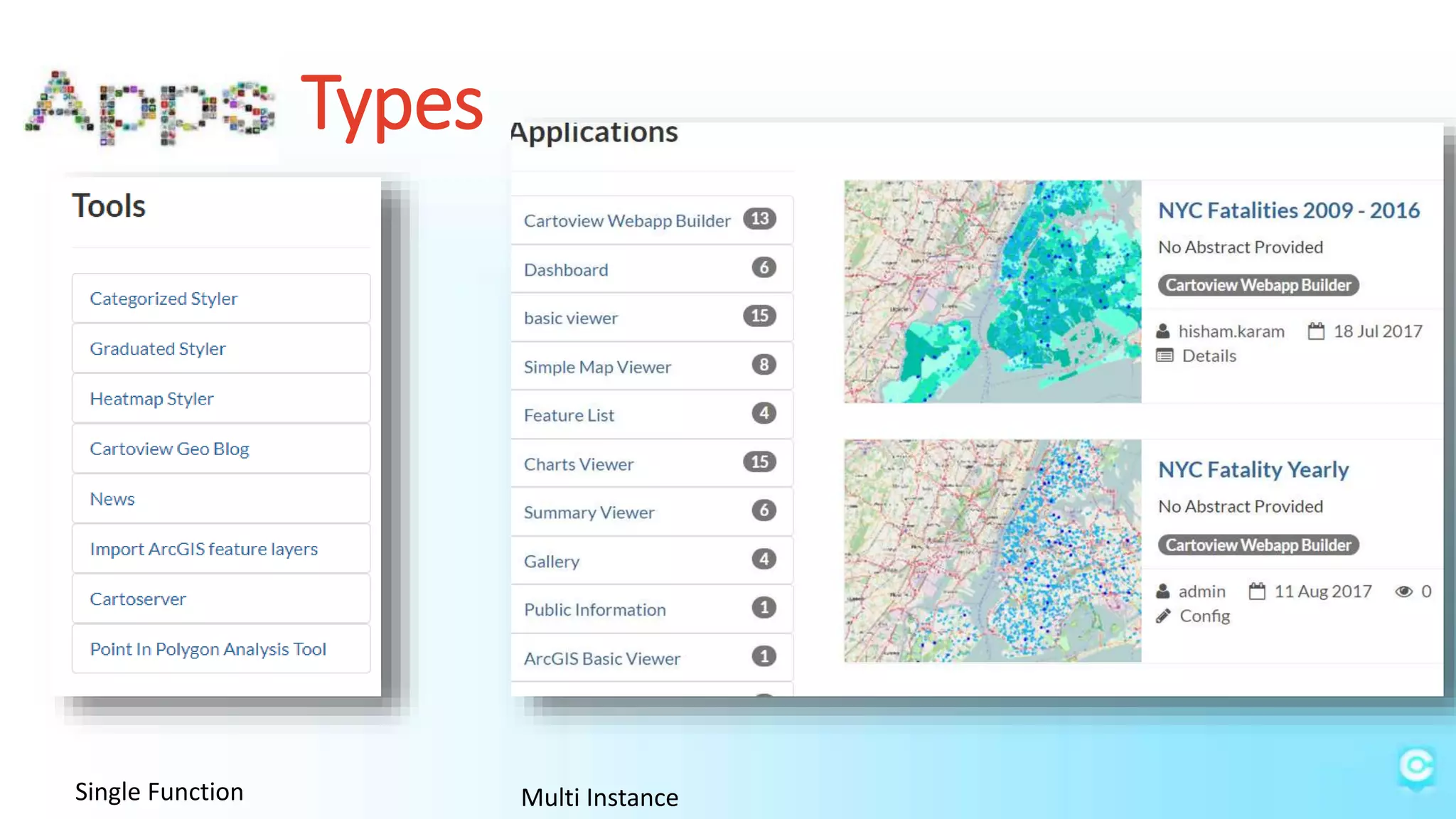Select the Dashboard application category
The width and height of the screenshot is (1456, 819).
click(x=566, y=270)
